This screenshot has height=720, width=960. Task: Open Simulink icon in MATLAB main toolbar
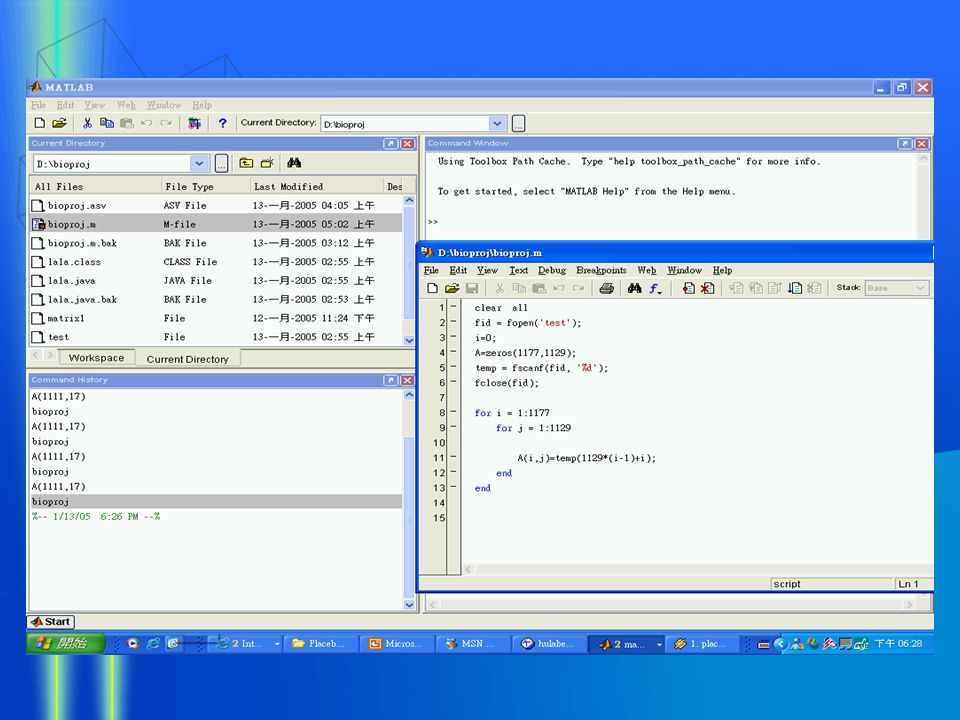(195, 123)
